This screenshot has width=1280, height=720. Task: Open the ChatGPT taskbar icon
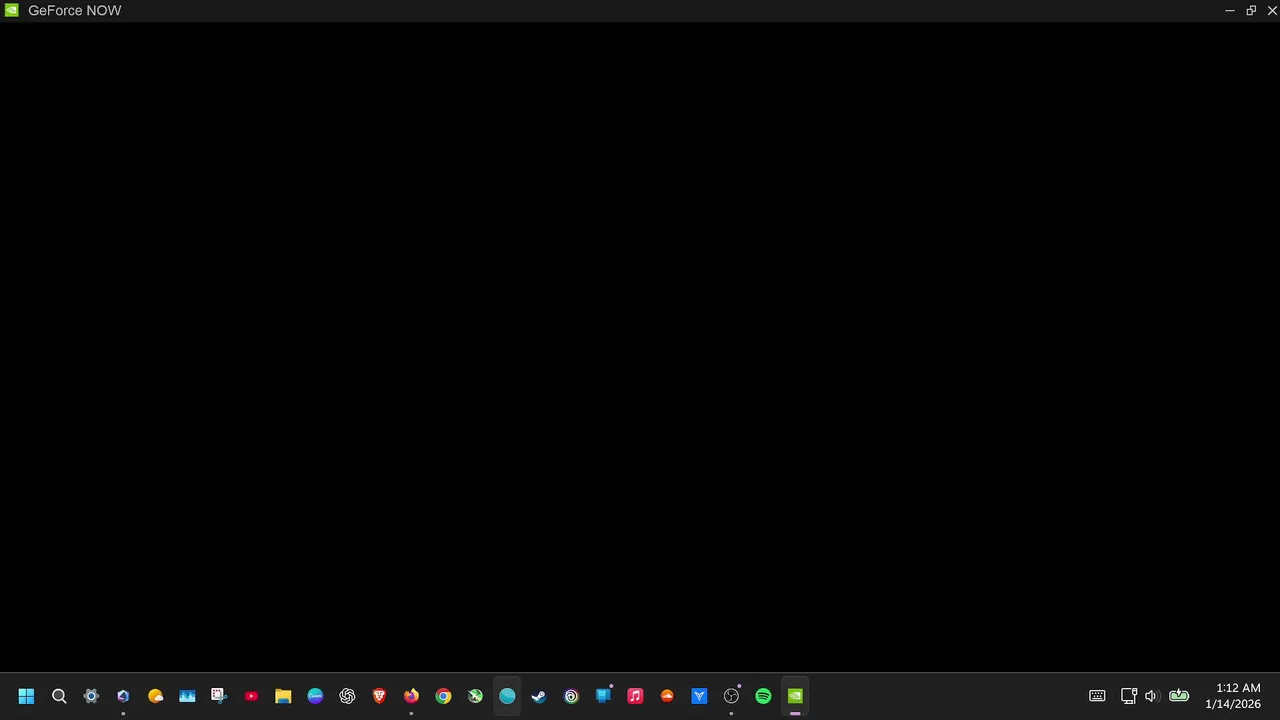[x=347, y=696]
